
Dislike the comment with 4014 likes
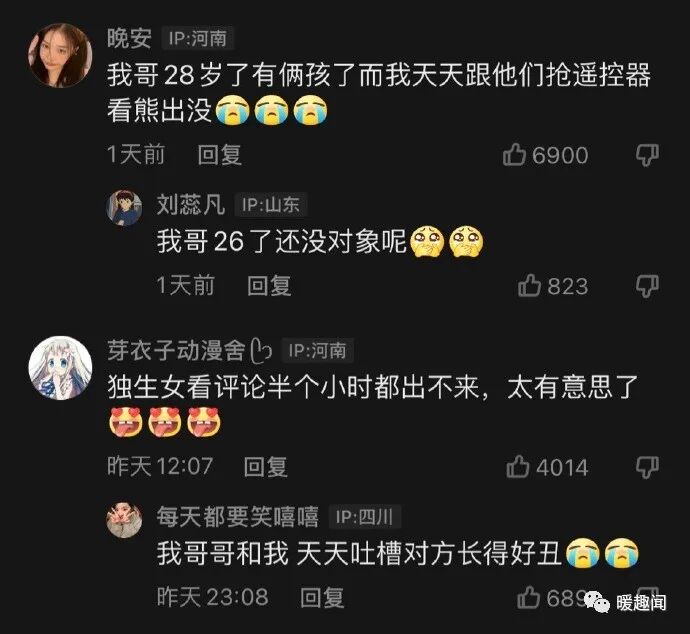(x=647, y=467)
